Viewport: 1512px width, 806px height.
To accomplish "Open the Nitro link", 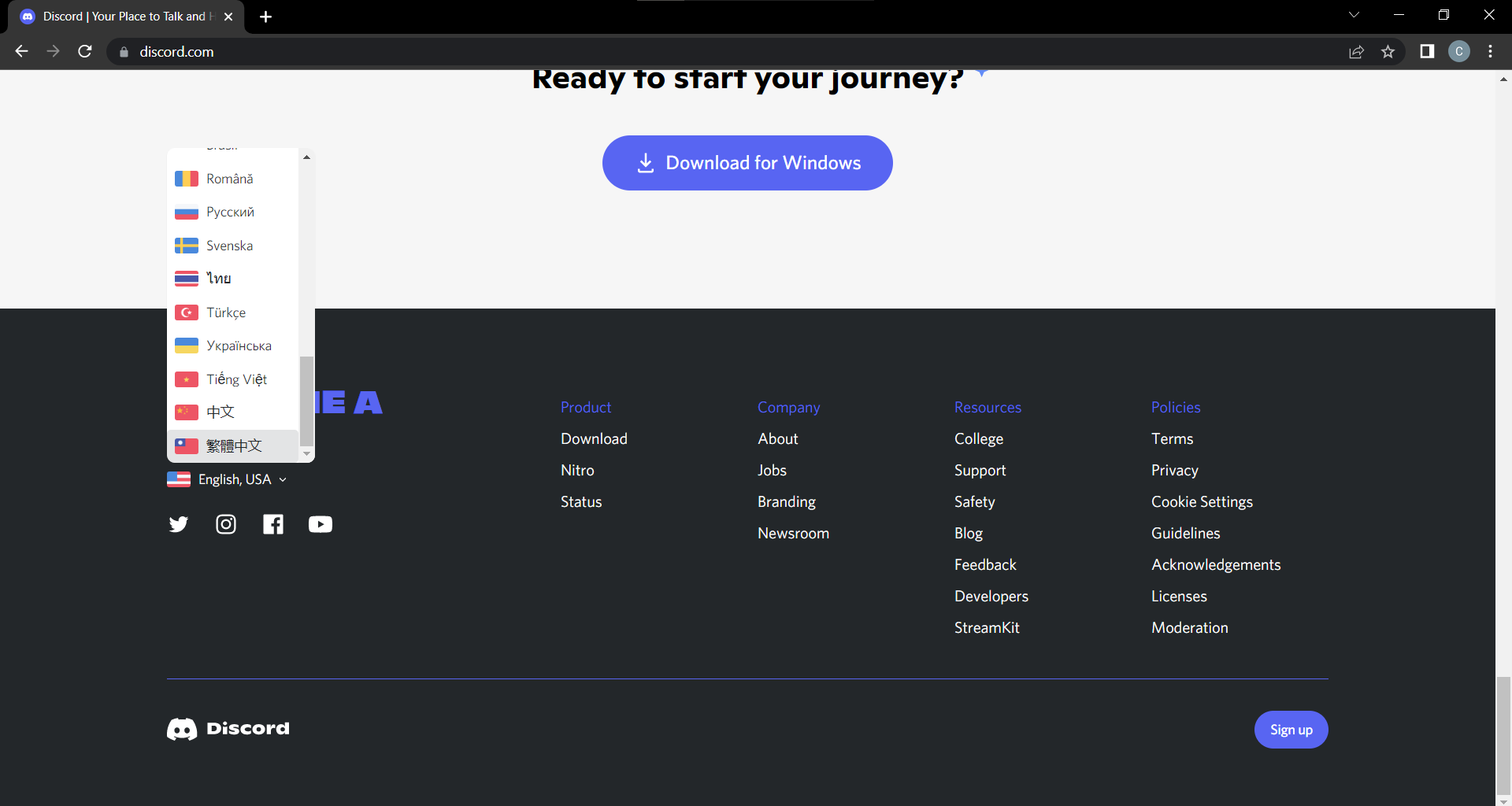I will point(577,470).
